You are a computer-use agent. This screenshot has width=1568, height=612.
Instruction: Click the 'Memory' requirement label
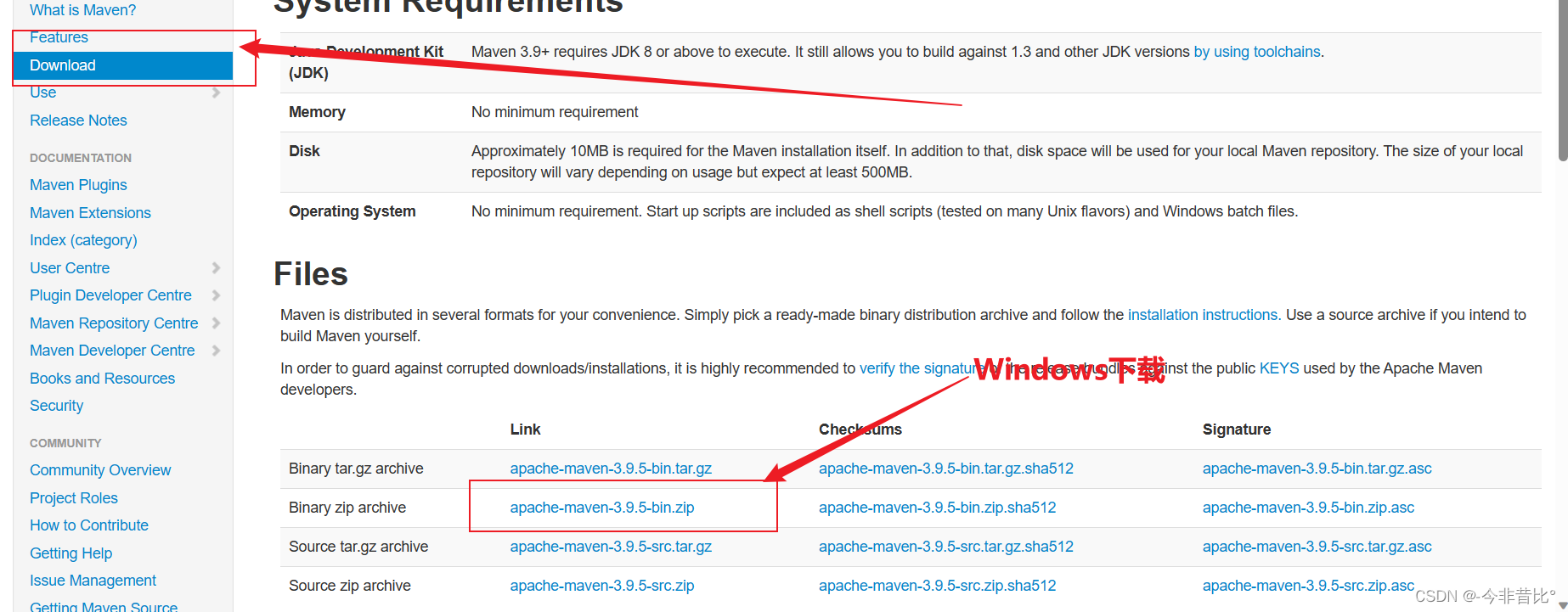click(x=317, y=112)
